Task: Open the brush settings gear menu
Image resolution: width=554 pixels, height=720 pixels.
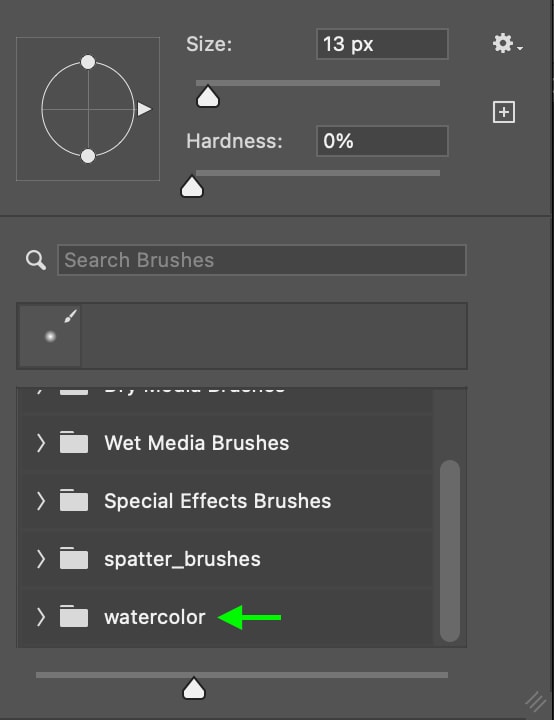Action: [x=507, y=44]
